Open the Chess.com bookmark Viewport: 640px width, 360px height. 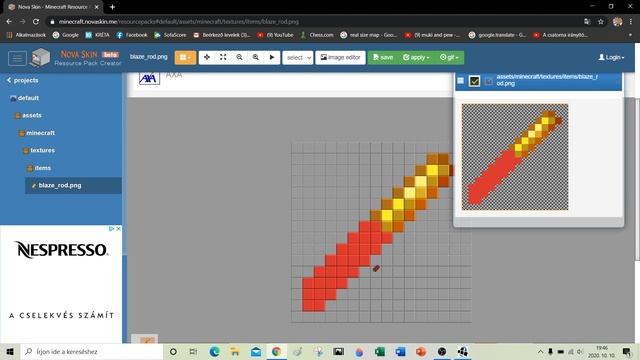pyautogui.click(x=317, y=35)
